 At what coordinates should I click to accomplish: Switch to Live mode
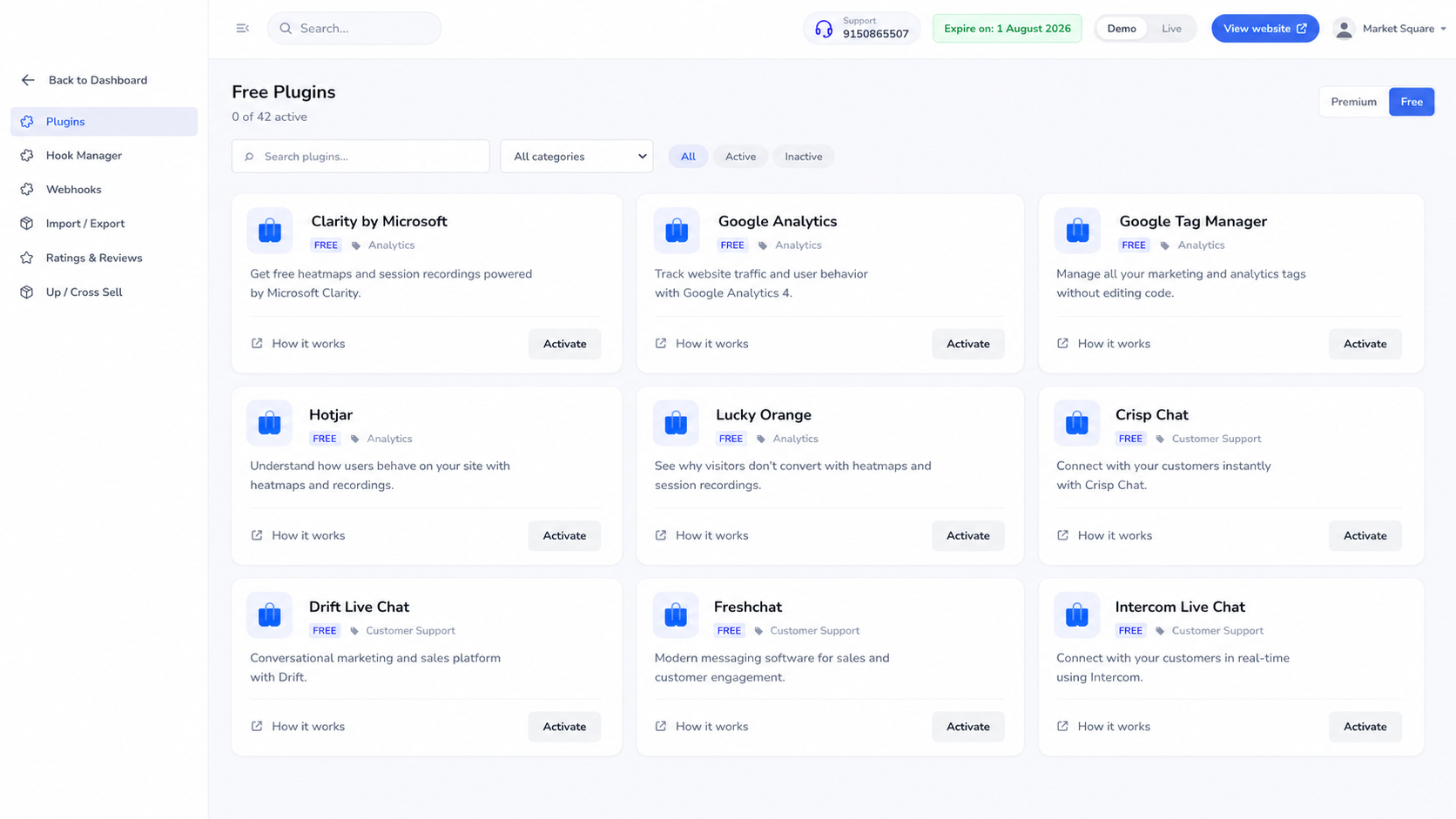click(1171, 29)
